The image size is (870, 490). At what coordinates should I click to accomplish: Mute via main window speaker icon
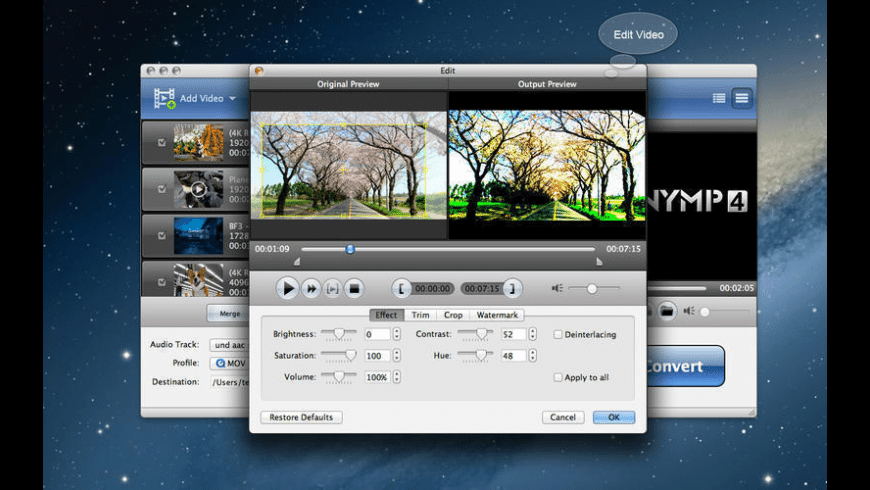click(x=689, y=311)
